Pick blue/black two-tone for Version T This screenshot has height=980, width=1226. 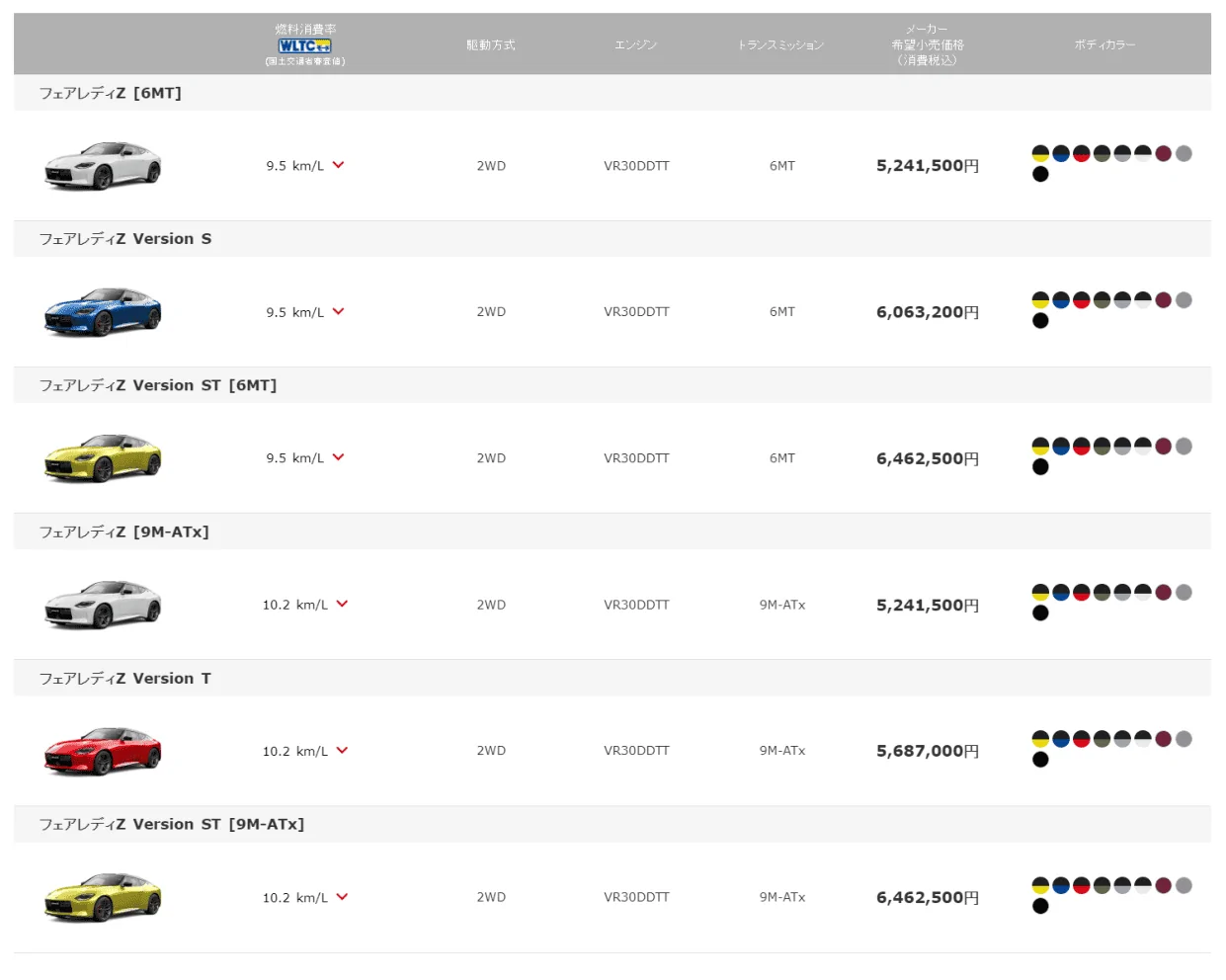(x=1061, y=739)
